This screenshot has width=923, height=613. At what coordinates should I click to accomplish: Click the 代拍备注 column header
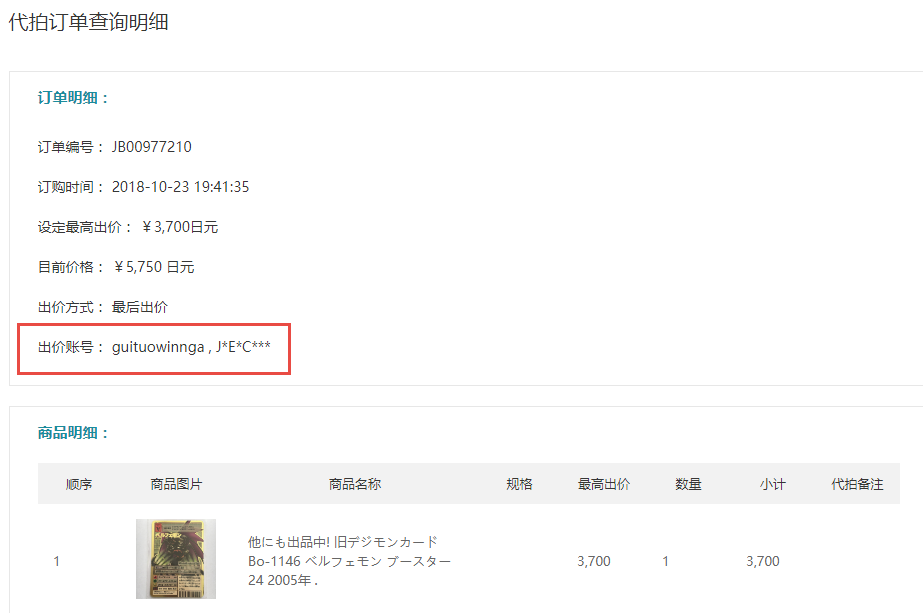tap(857, 484)
